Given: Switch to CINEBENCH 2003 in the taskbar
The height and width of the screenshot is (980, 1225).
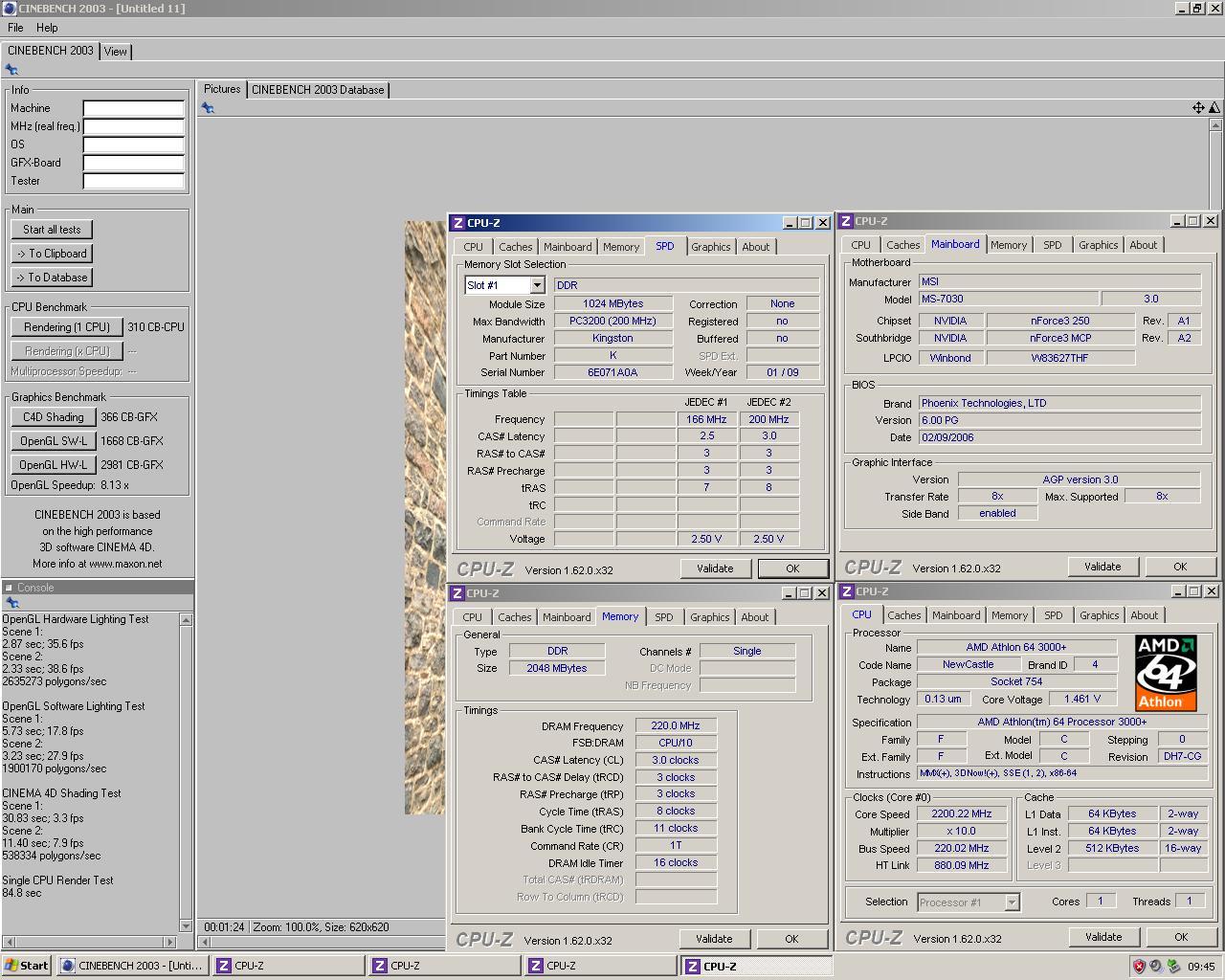Looking at the screenshot, I should coord(132,966).
